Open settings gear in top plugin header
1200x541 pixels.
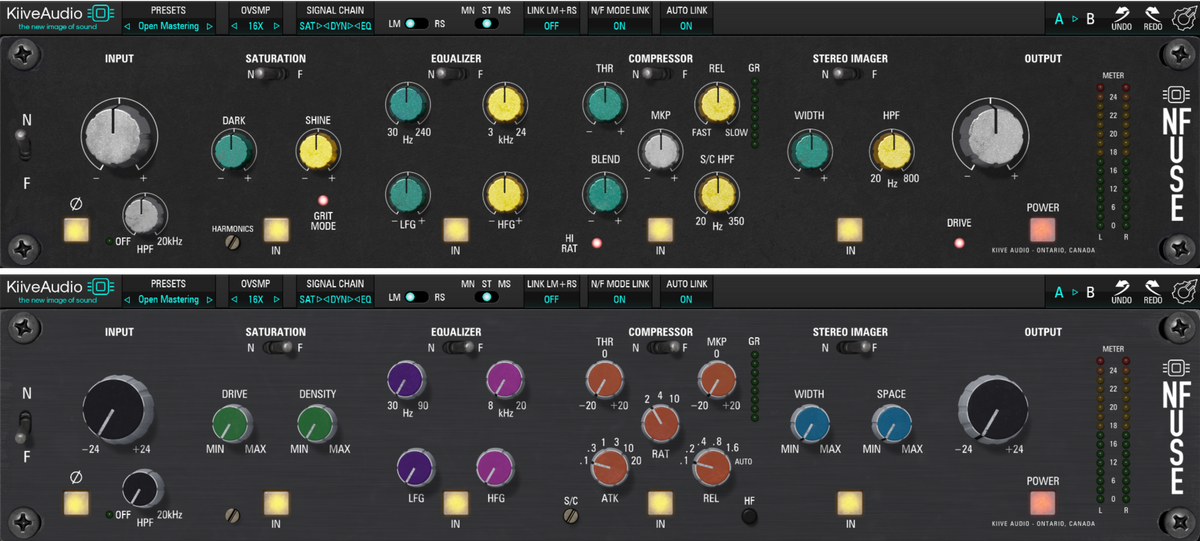(x=1184, y=17)
